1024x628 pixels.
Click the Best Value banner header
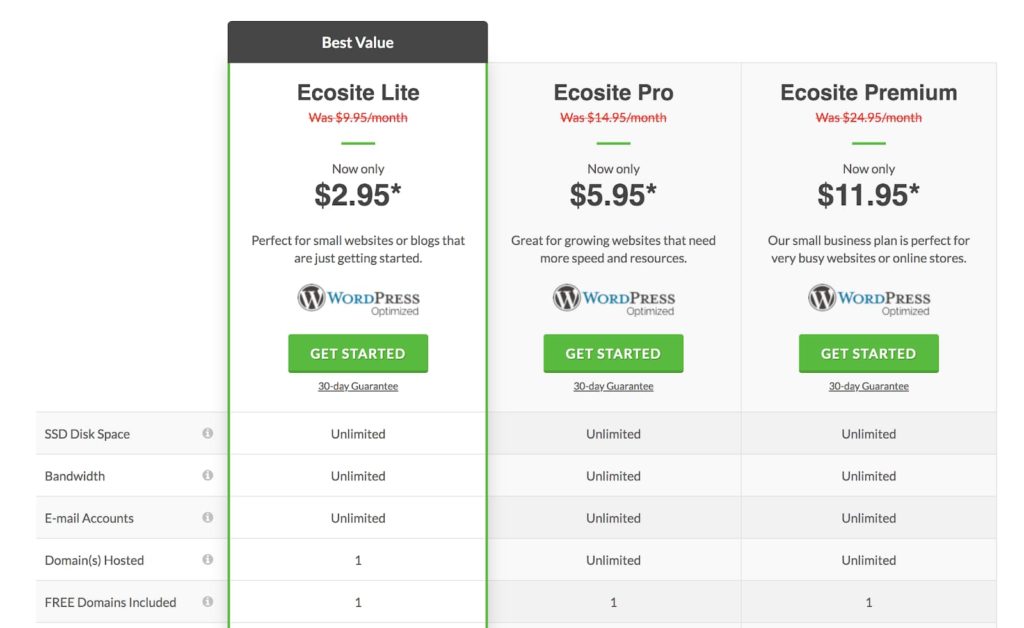(358, 42)
